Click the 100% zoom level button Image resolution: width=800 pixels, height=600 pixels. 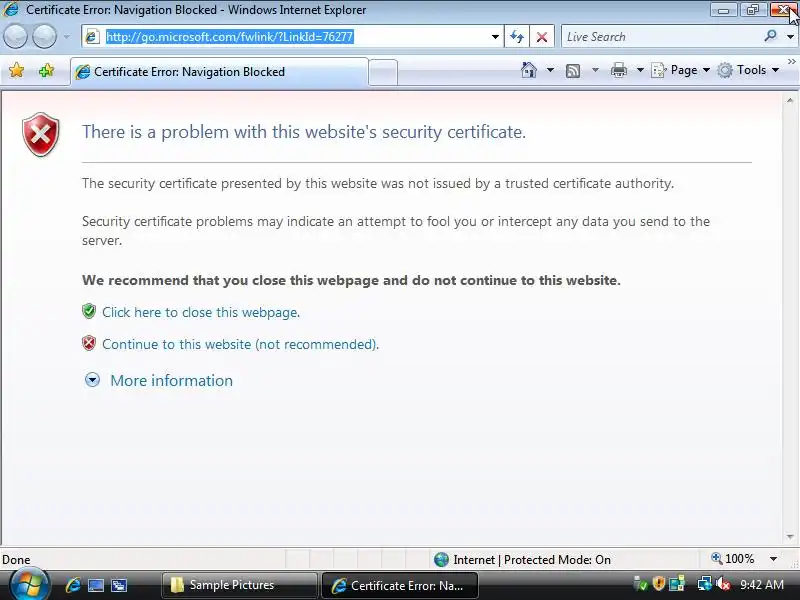pos(733,559)
